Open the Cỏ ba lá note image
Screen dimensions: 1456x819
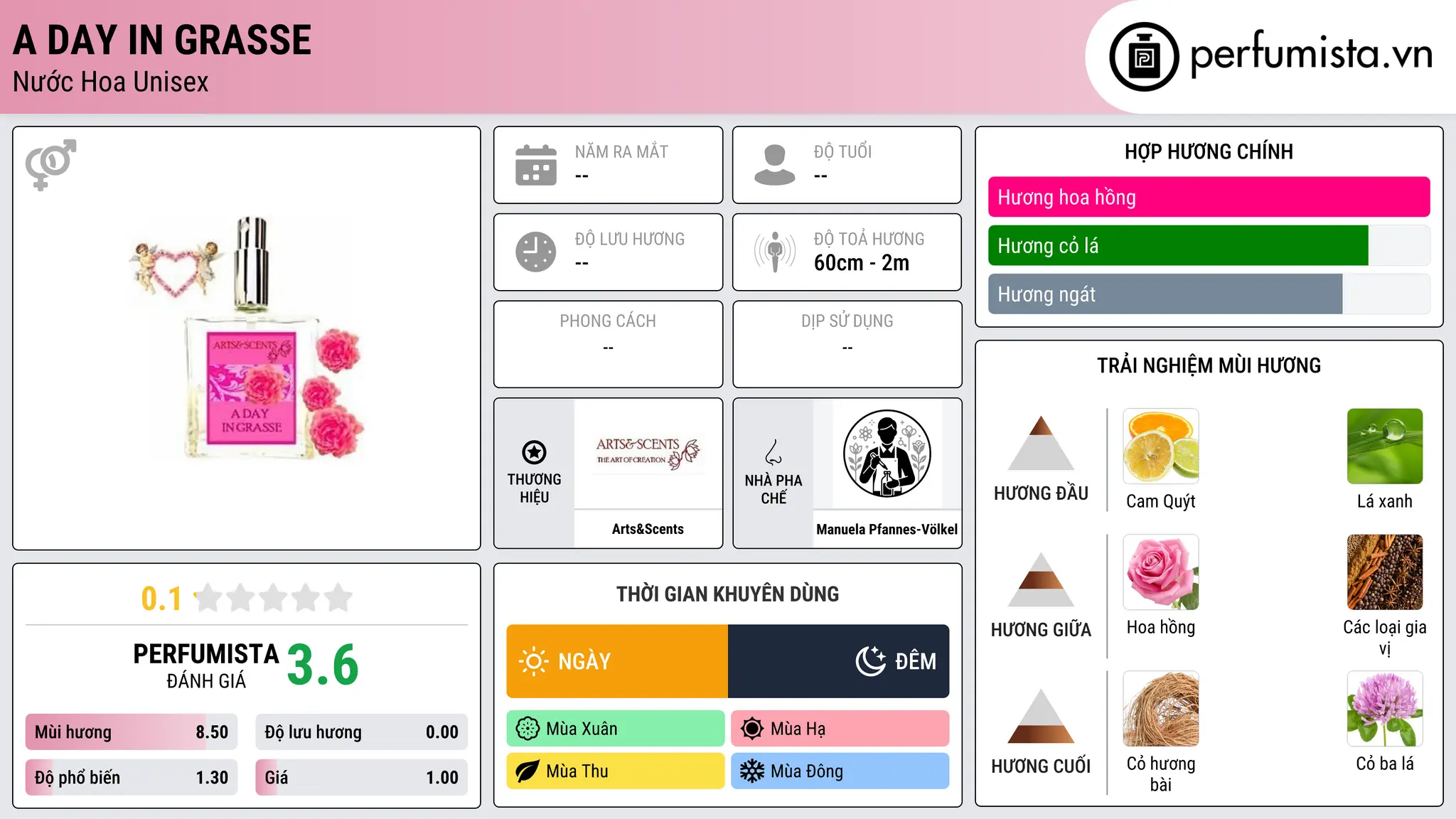1385,709
